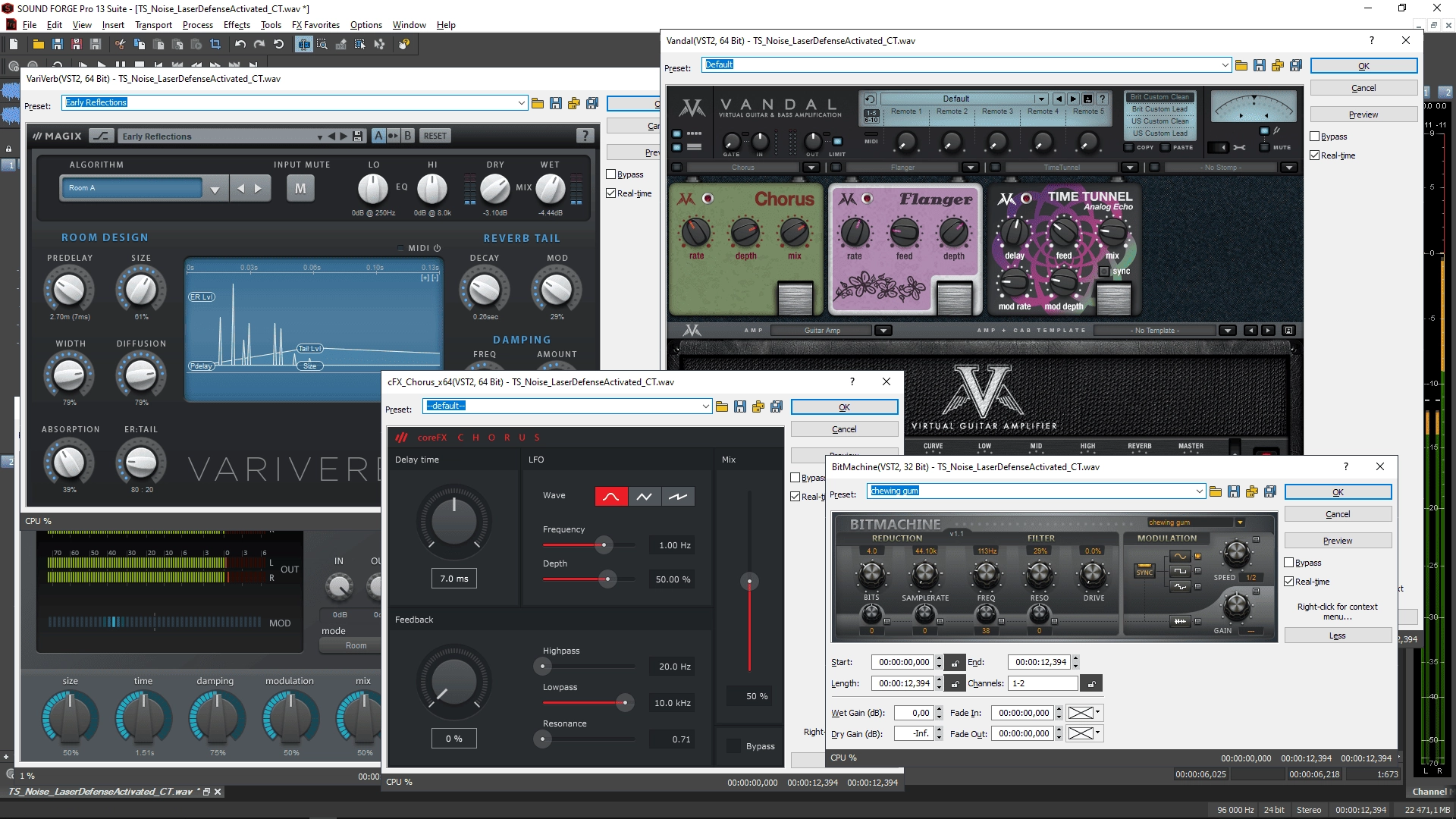Click OK in the Vandal dialog
The image size is (1456, 819).
[x=1363, y=66]
